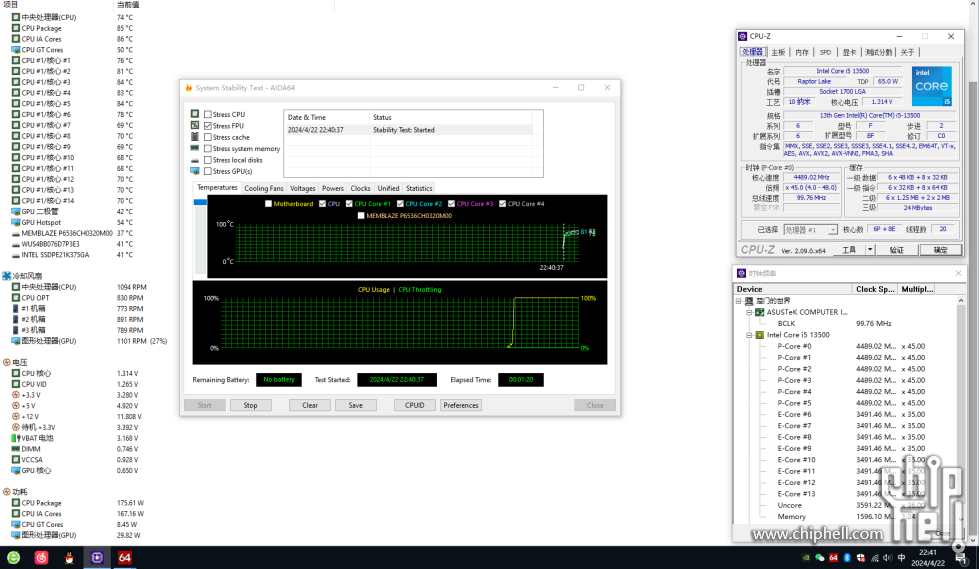979x569 pixels.
Task: Click the CPUID button
Action: click(415, 405)
